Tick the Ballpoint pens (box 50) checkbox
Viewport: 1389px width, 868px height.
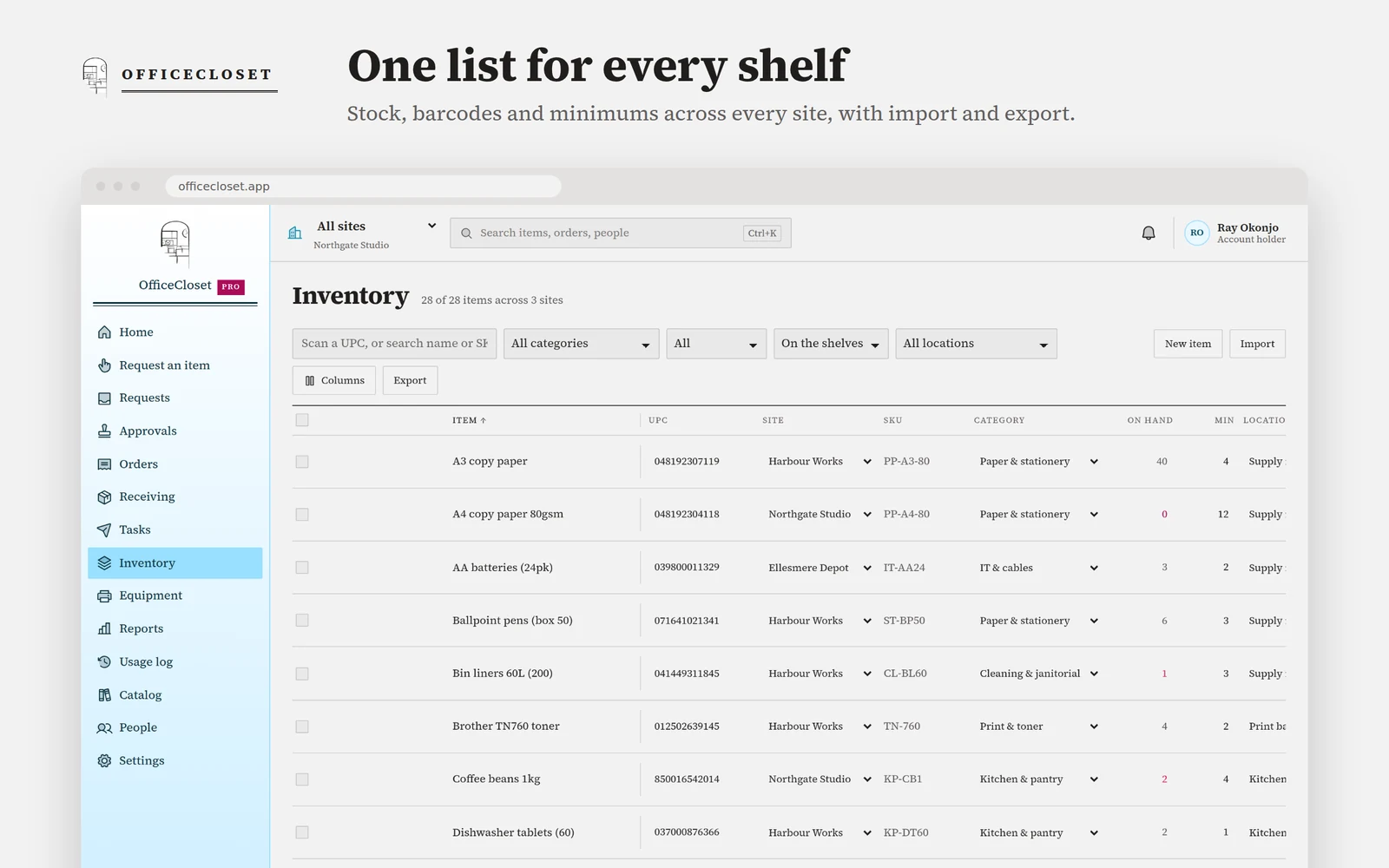(x=302, y=621)
